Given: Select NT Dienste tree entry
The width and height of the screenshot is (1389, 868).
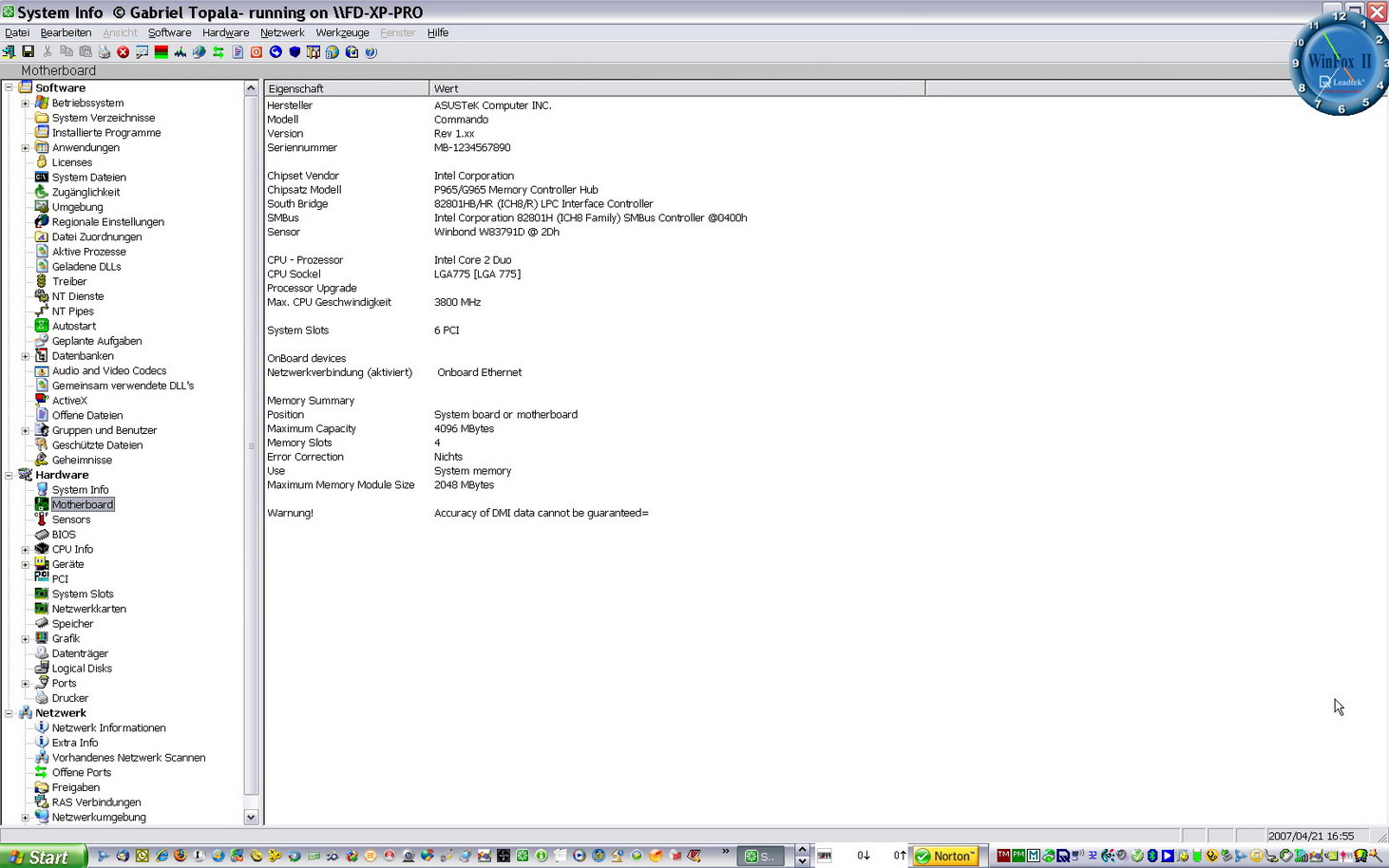Looking at the screenshot, I should coord(77,296).
